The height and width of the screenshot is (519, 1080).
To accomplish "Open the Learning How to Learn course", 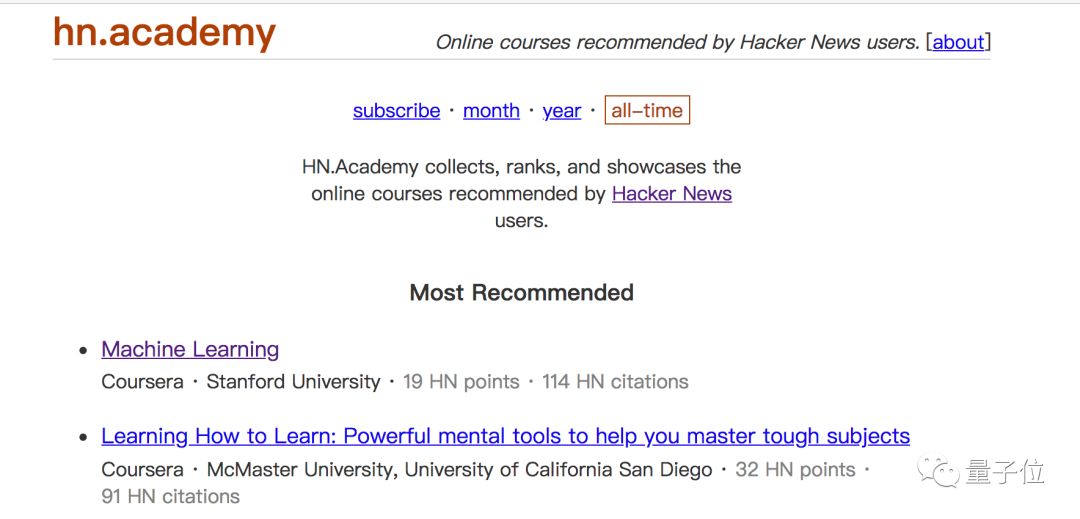I will pyautogui.click(x=505, y=437).
